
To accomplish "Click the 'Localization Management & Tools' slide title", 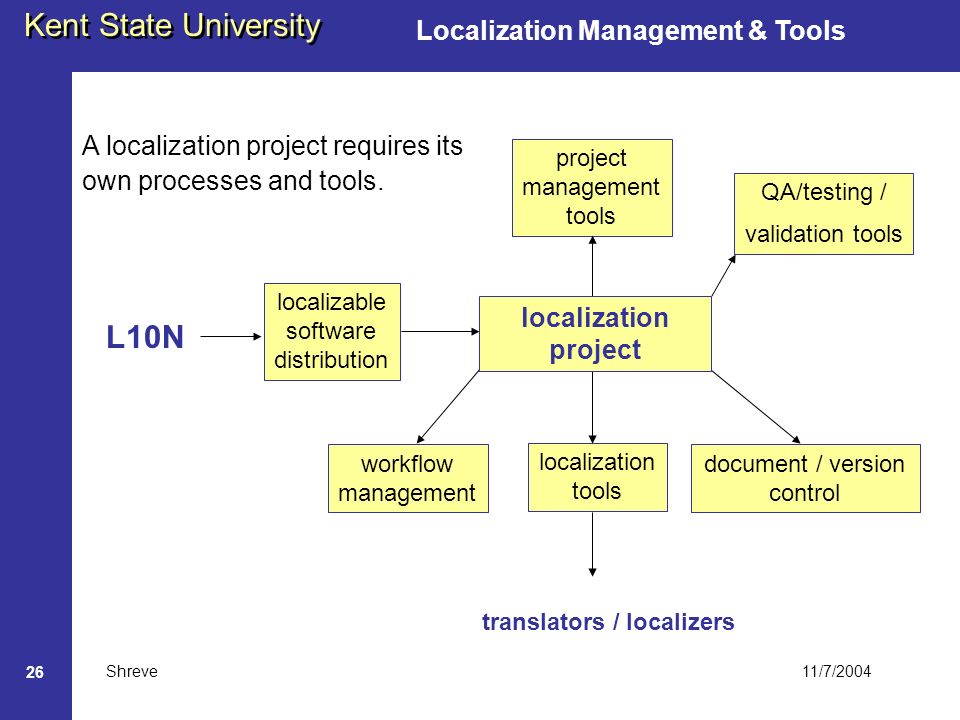I will 631,31.
